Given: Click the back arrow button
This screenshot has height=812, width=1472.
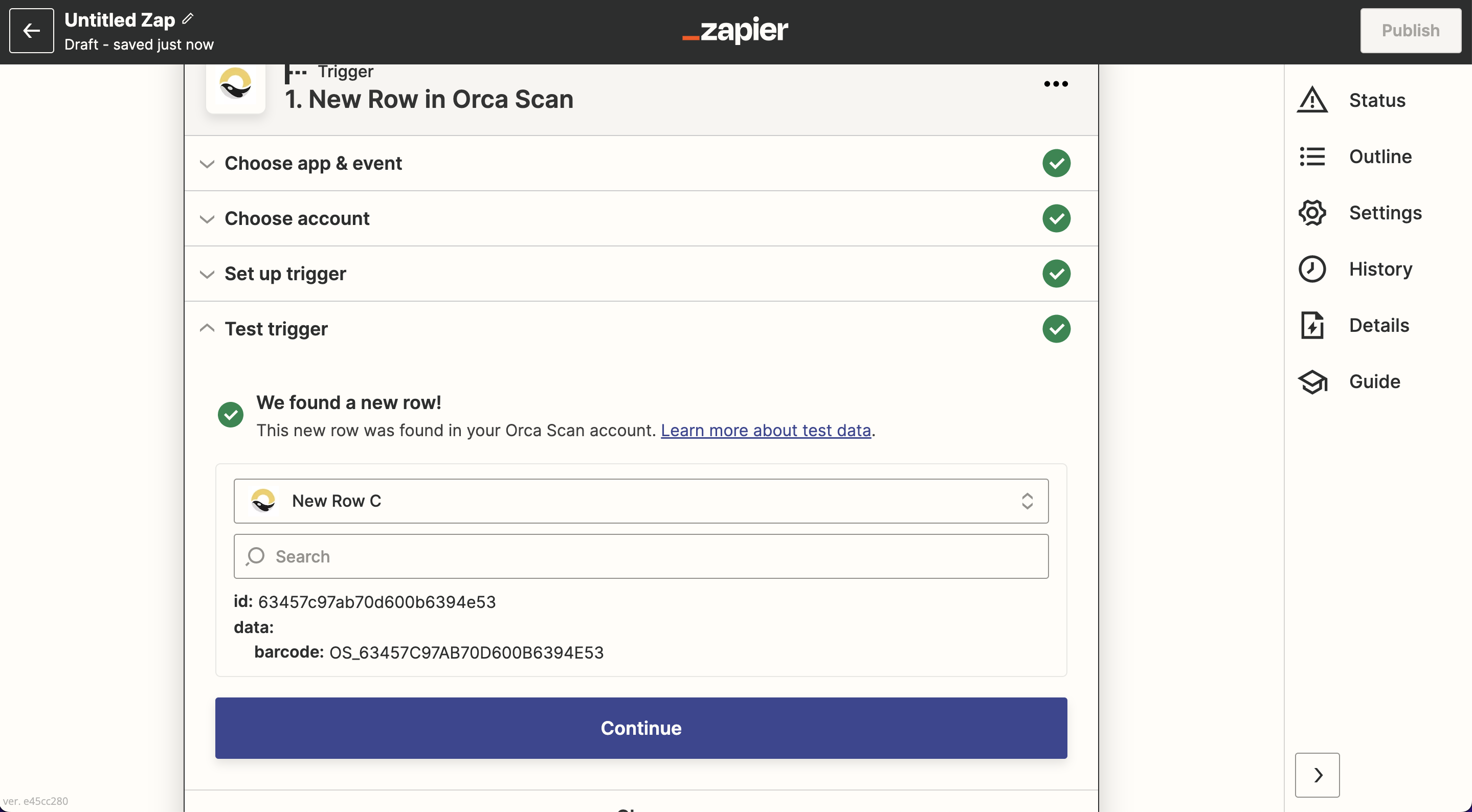Looking at the screenshot, I should (x=31, y=31).
